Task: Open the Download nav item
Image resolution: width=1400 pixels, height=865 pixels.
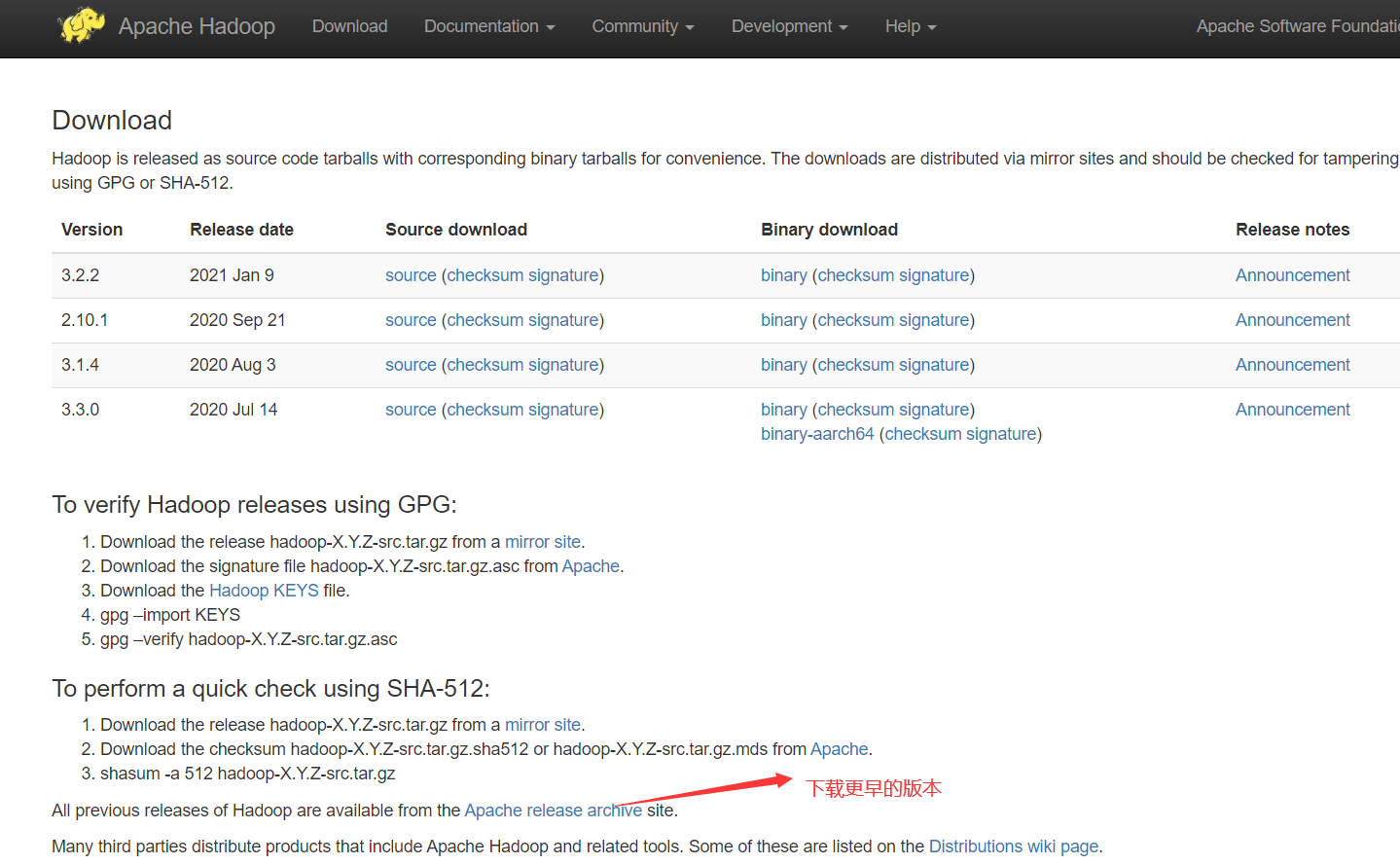Action: (x=349, y=26)
